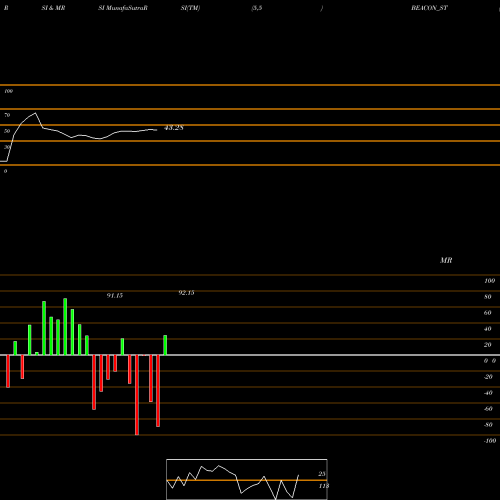The height and width of the screenshot is (500, 500).
Task: Click the 23 value in the mini chart
Action: pos(322,474)
